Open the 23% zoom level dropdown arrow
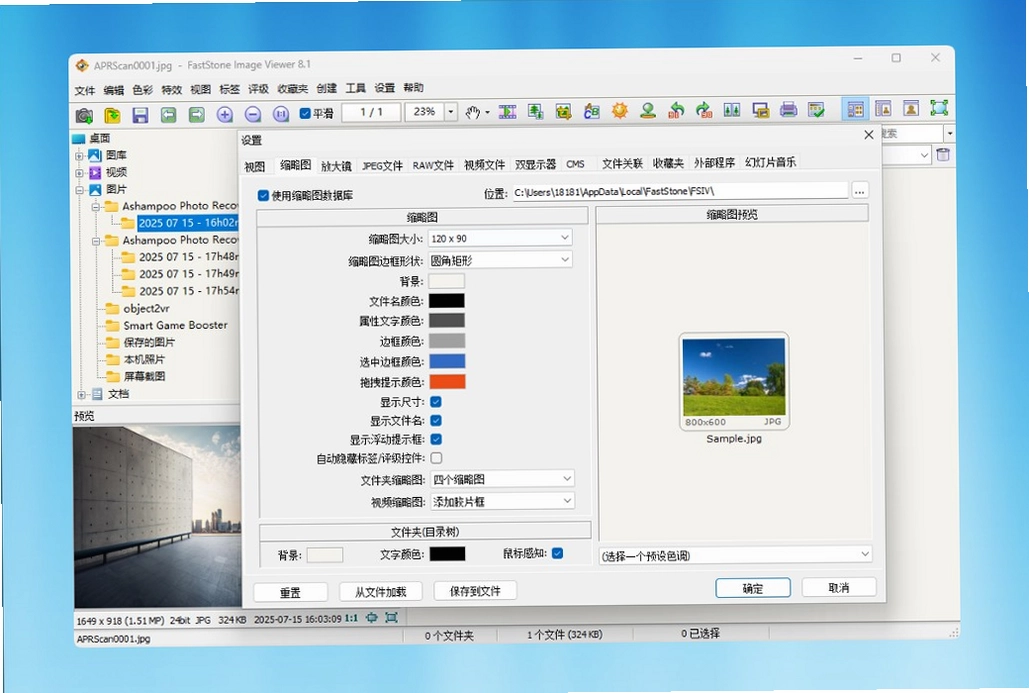 pyautogui.click(x=450, y=112)
